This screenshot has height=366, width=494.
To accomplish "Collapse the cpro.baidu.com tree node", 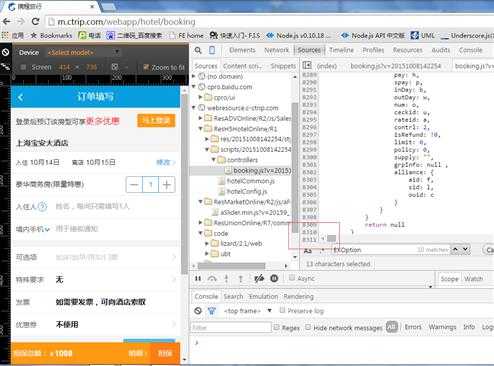I will 194,87.
